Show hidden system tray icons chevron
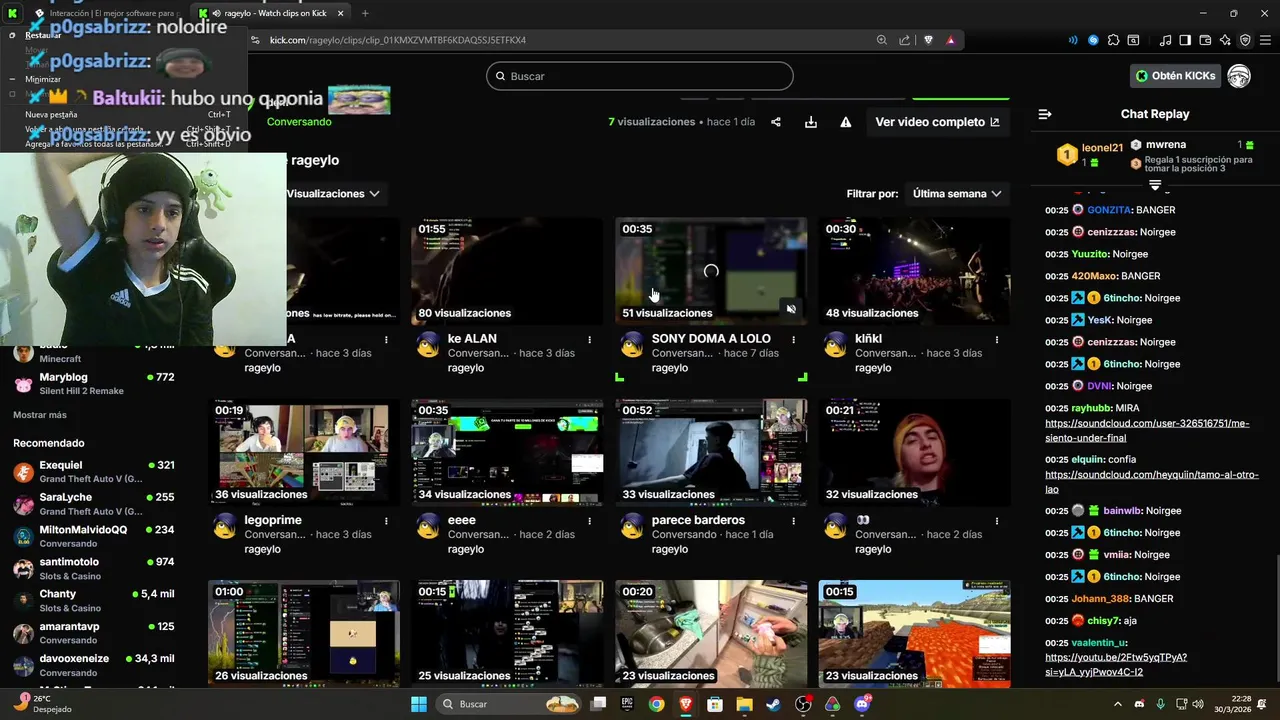This screenshot has height=720, width=1280. pyautogui.click(x=1118, y=704)
